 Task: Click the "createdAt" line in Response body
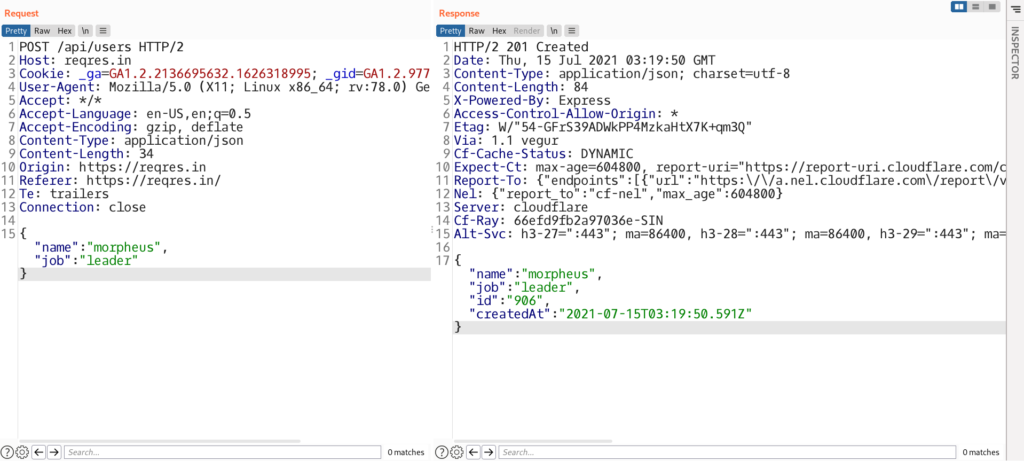click(x=611, y=314)
